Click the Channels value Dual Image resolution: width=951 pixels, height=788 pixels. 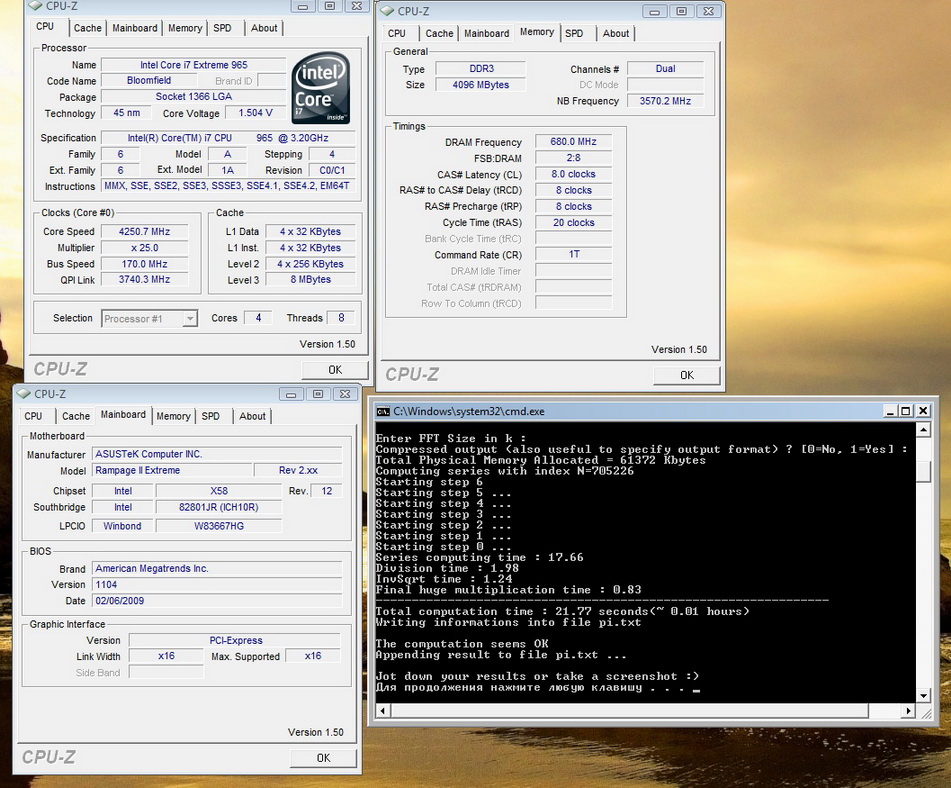(x=665, y=69)
